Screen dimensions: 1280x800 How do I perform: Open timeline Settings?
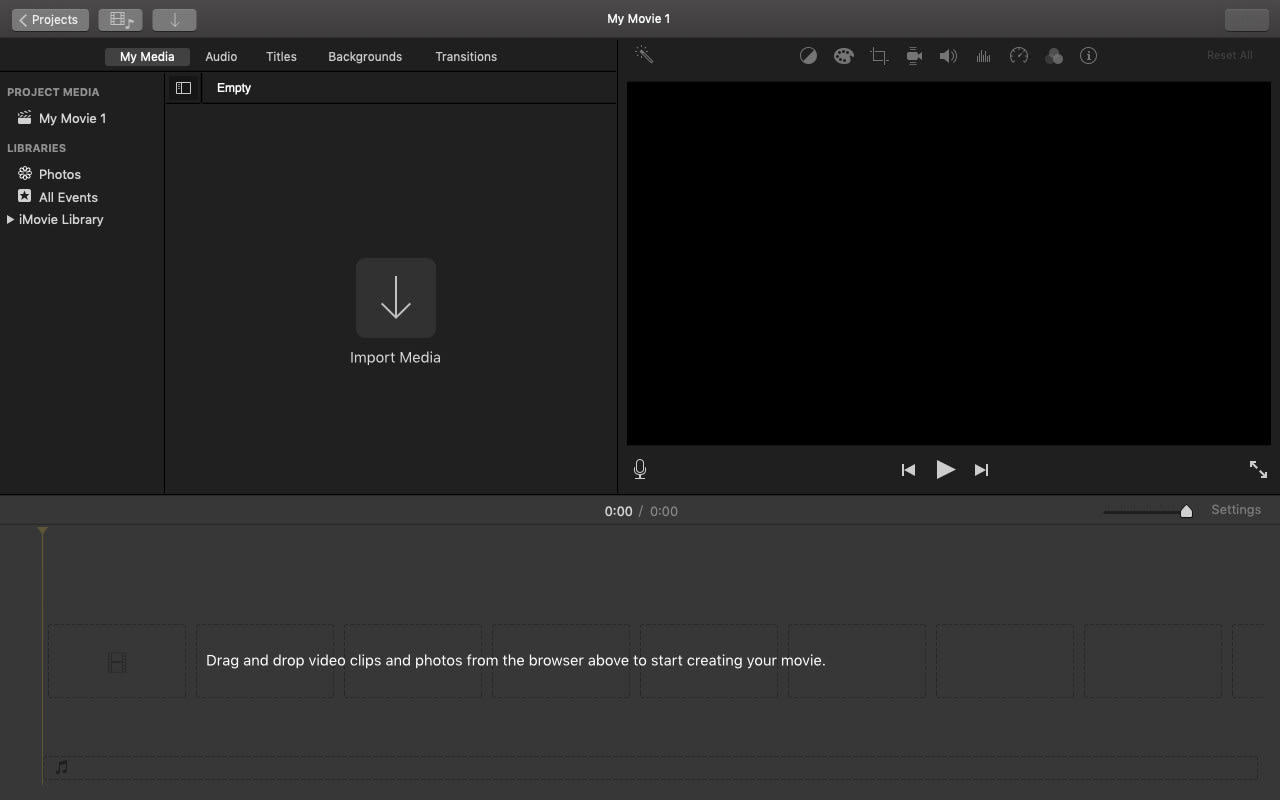pos(1236,510)
